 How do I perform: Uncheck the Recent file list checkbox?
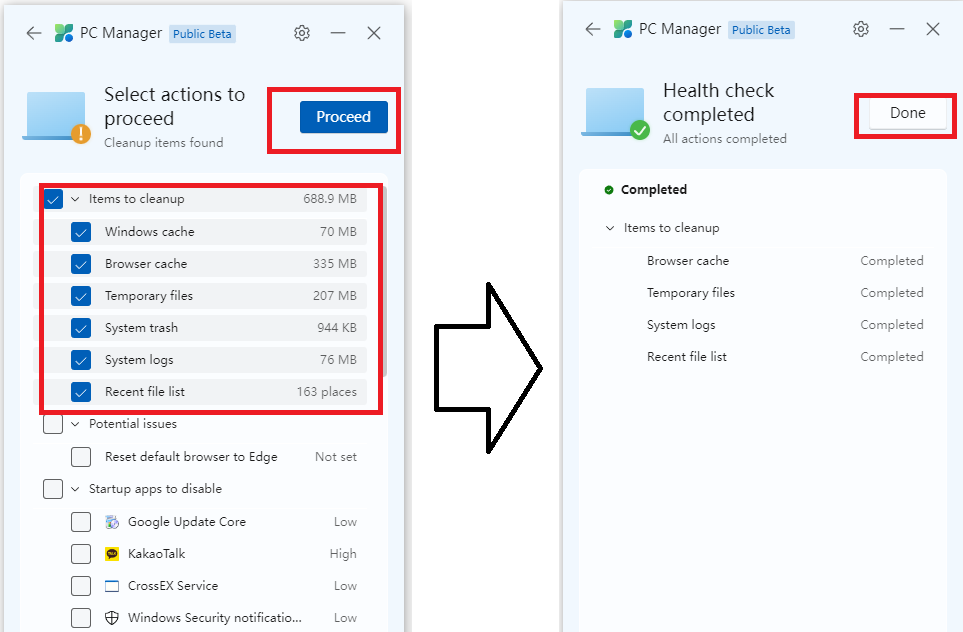[81, 392]
